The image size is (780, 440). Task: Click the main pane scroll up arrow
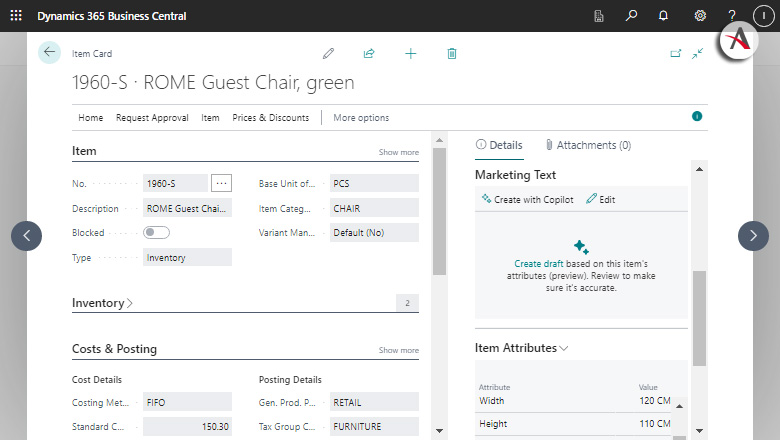pyautogui.click(x=439, y=140)
